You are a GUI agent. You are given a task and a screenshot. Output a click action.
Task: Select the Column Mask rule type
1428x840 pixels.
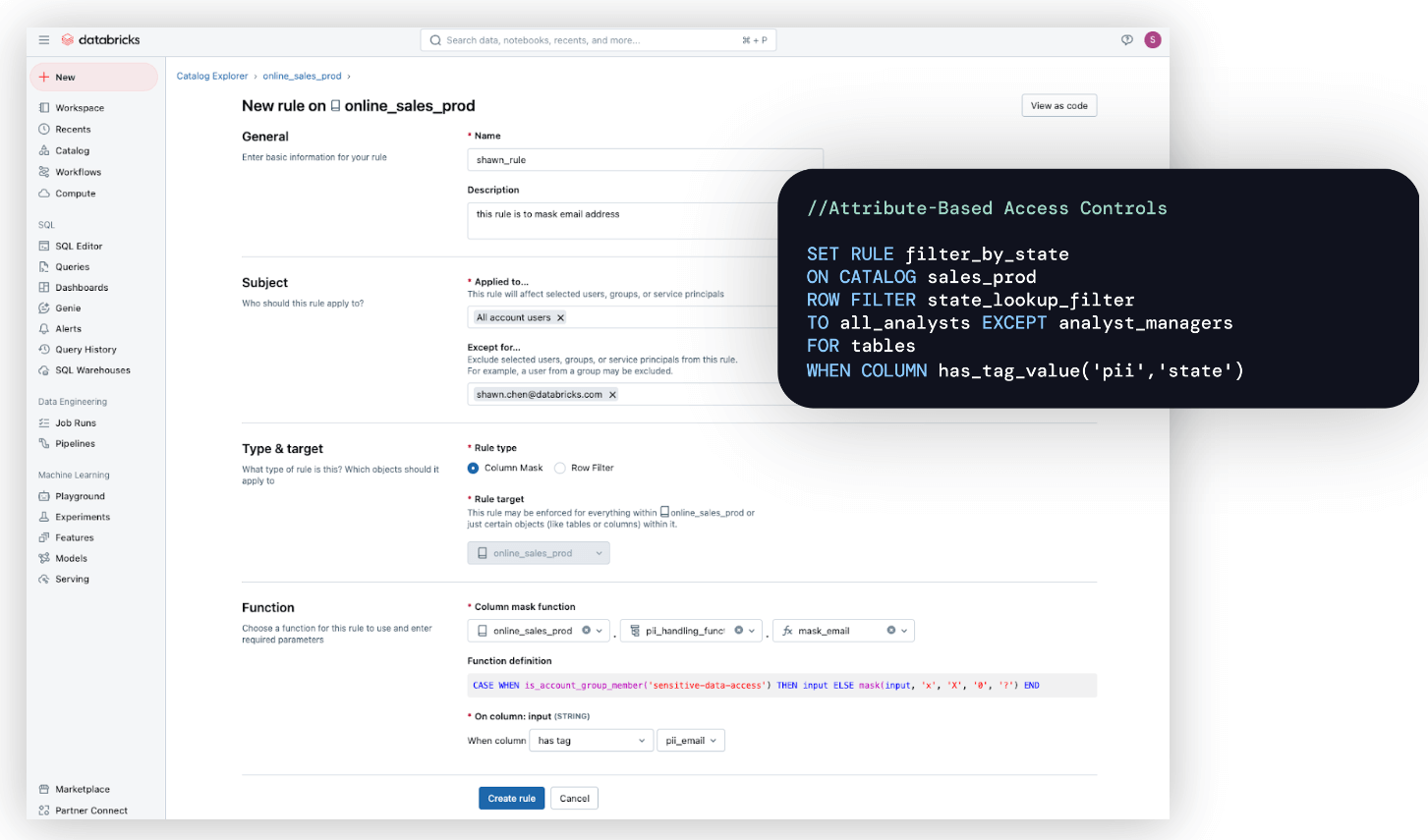tap(473, 468)
